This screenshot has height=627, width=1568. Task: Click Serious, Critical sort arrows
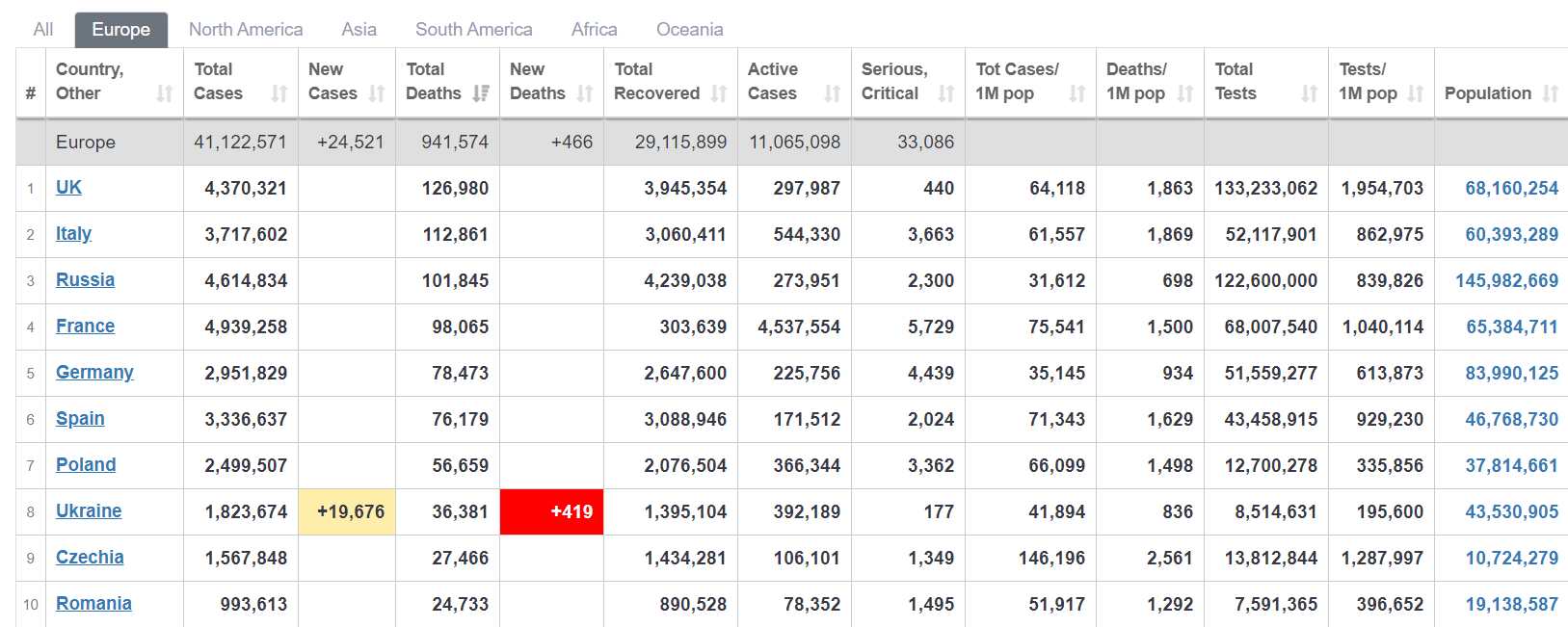tap(946, 93)
